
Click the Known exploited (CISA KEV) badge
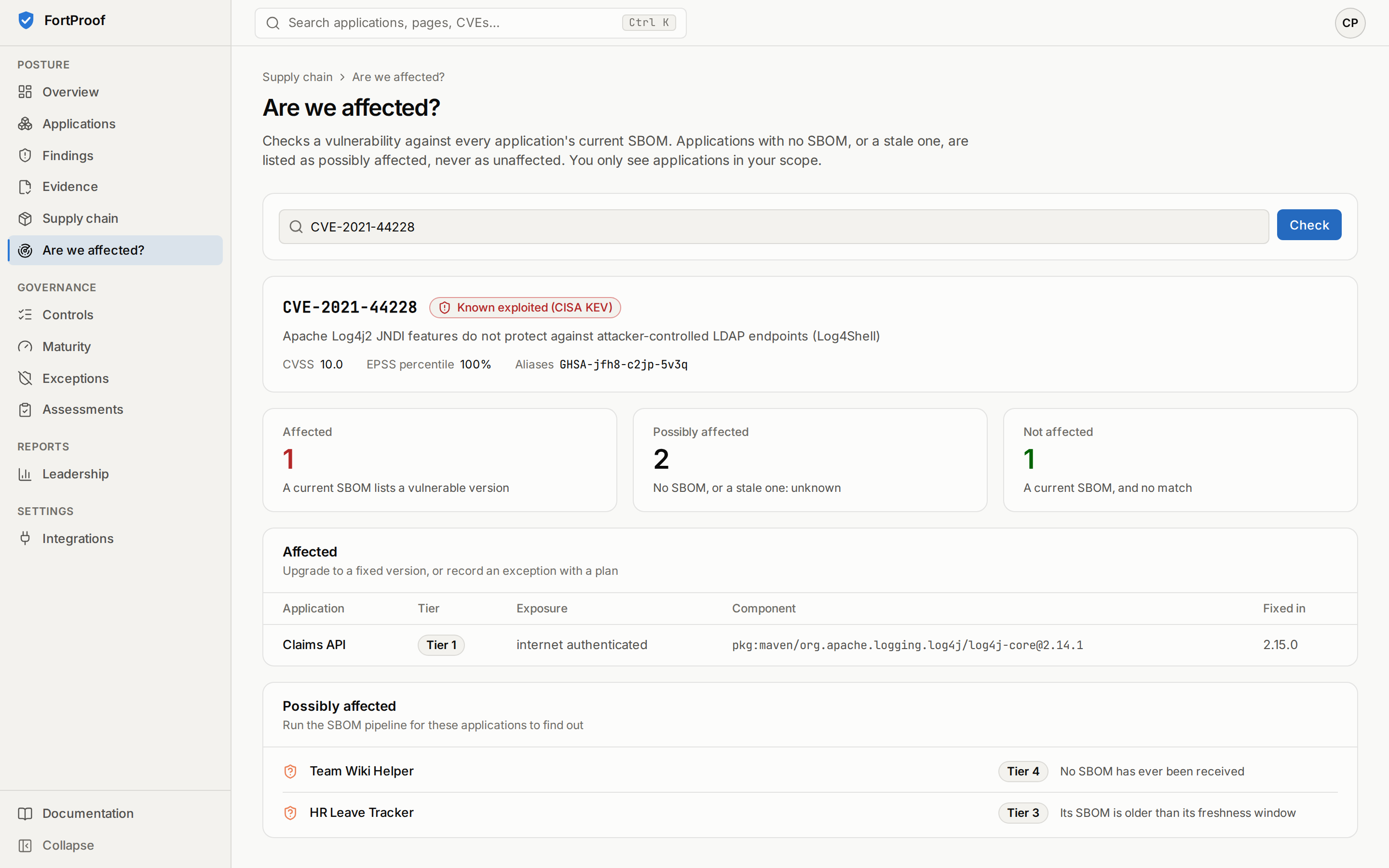point(525,308)
